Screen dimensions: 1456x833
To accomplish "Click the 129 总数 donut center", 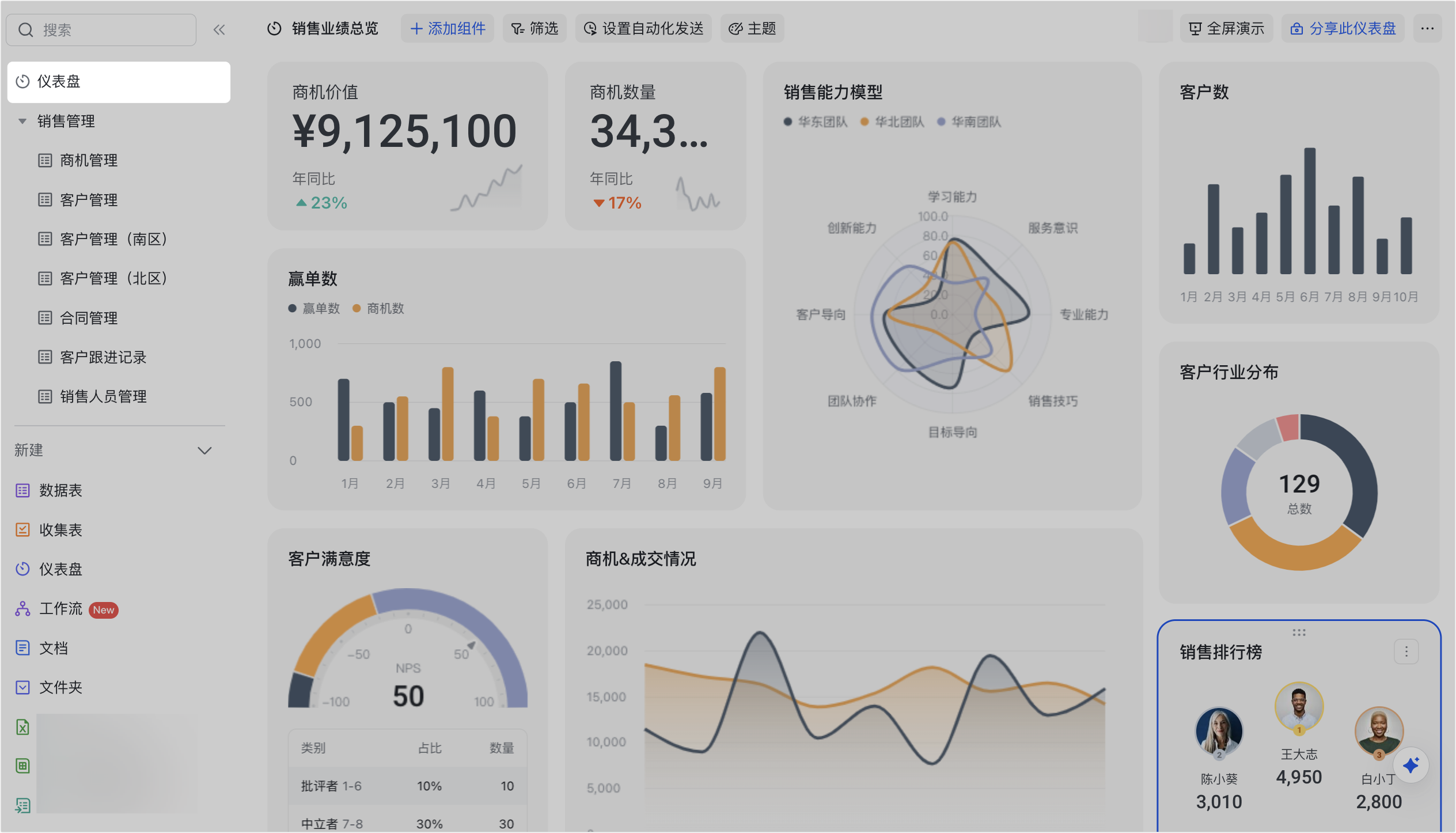I will [1299, 493].
